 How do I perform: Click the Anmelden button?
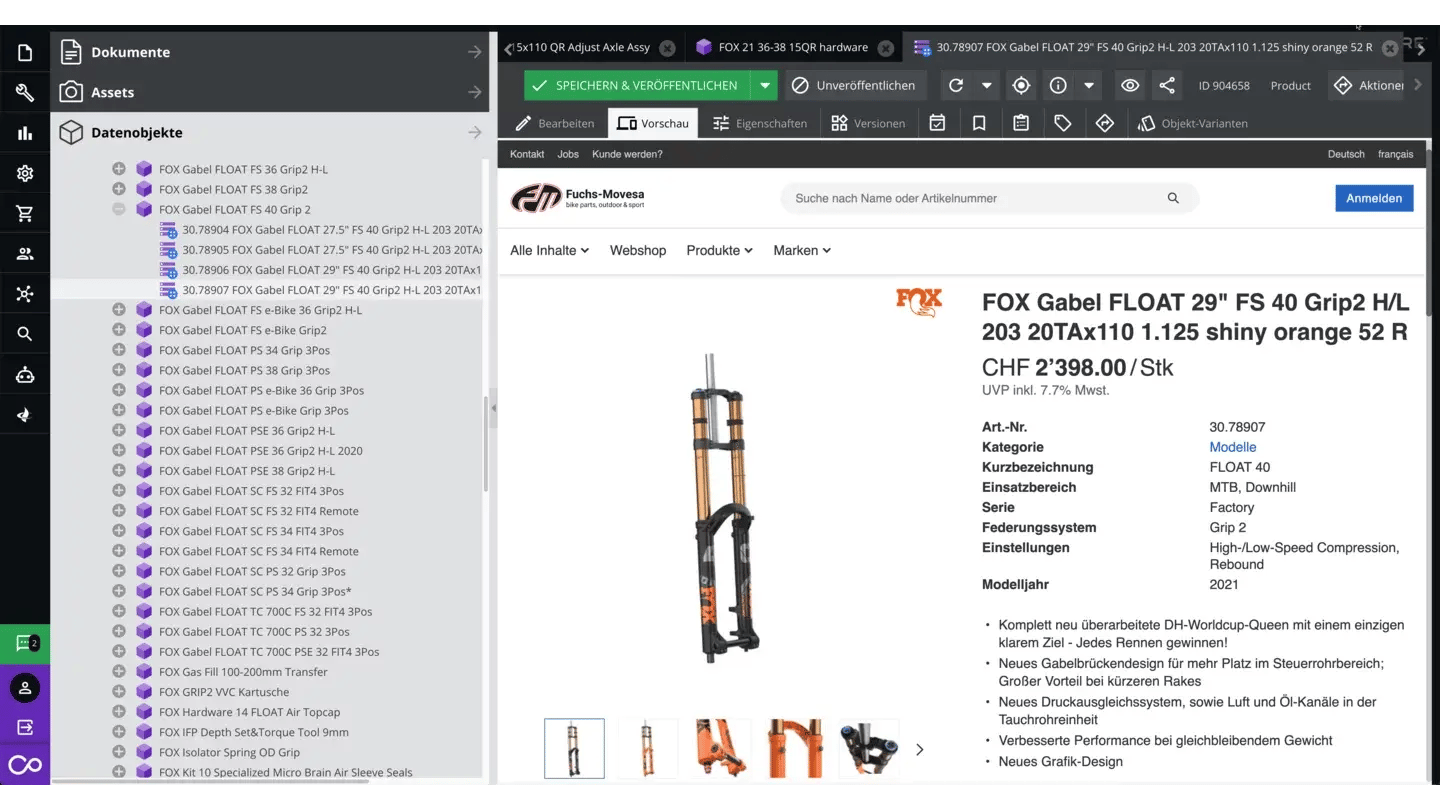pyautogui.click(x=1374, y=198)
